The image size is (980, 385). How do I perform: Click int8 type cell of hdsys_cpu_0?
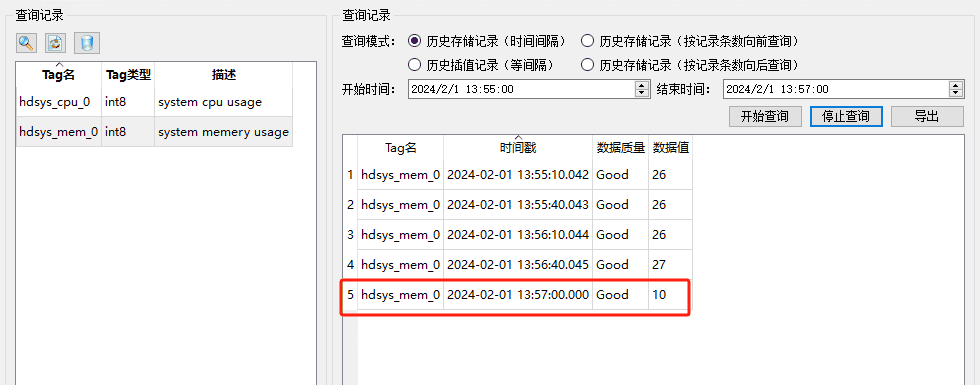click(x=128, y=102)
